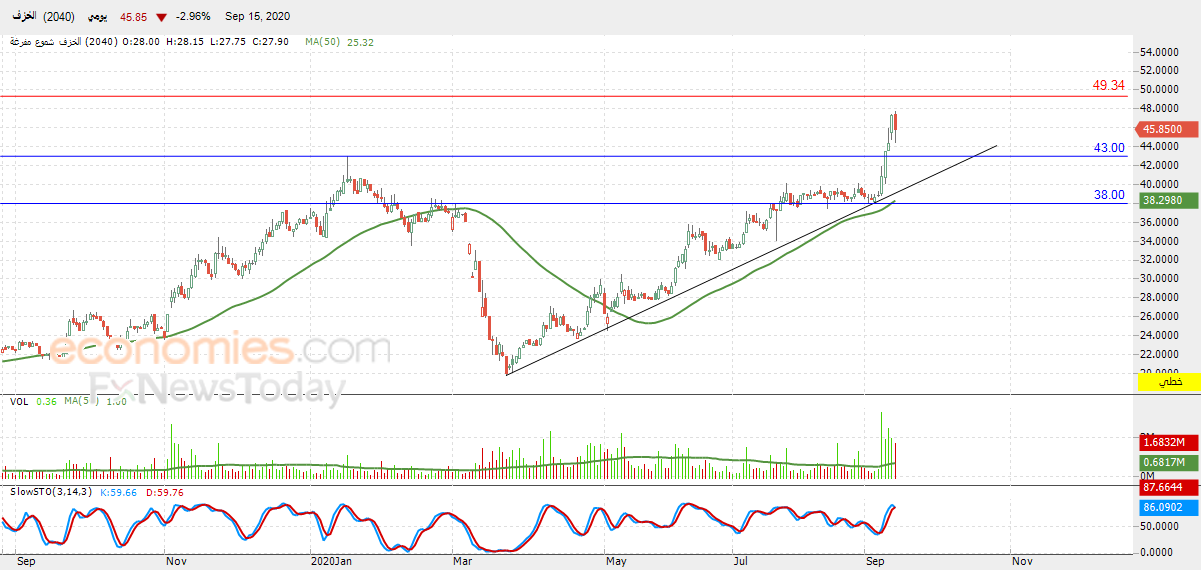The width and height of the screenshot is (1201, 570).
Task: Select the -2.96% change value
Action: point(192,17)
